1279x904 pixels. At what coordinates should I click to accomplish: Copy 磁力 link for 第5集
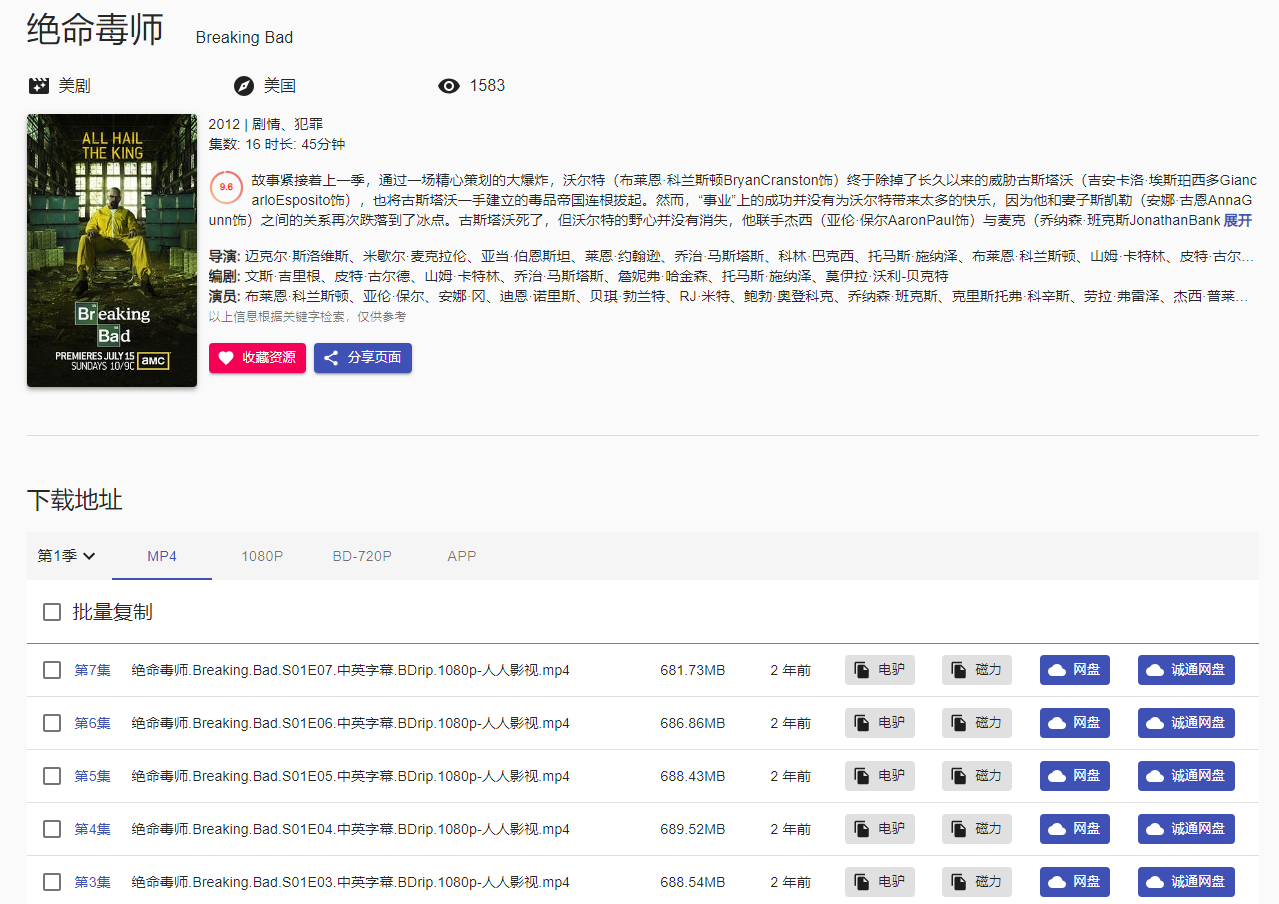coord(977,776)
